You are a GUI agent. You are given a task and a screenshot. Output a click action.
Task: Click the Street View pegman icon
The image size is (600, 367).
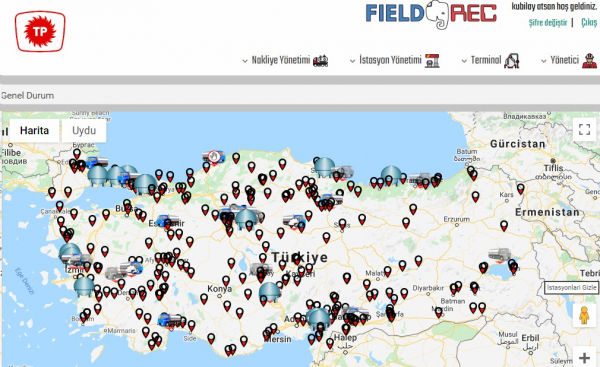coord(584,315)
